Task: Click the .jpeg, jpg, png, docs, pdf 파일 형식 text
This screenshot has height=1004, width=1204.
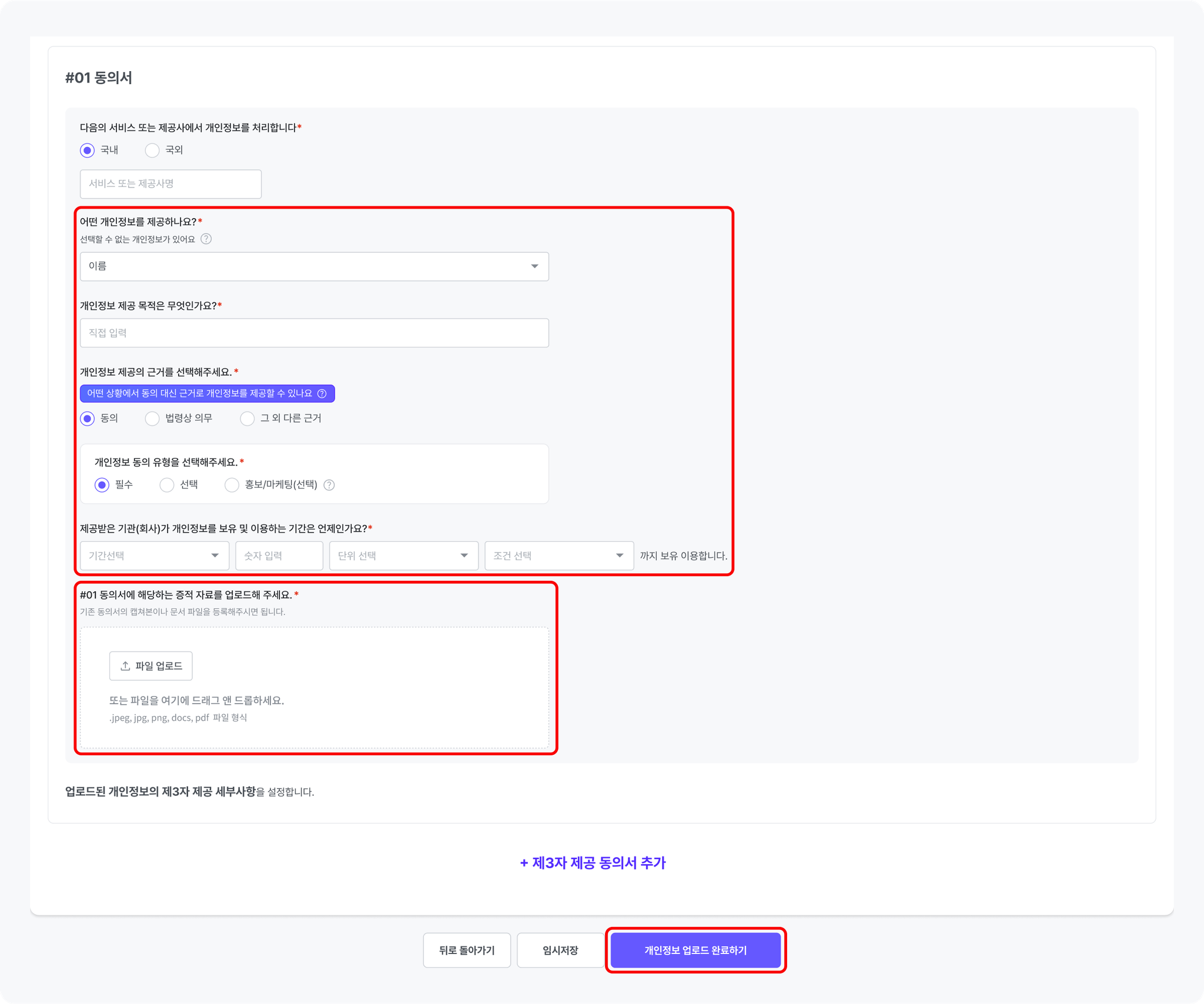Action: pyautogui.click(x=178, y=718)
